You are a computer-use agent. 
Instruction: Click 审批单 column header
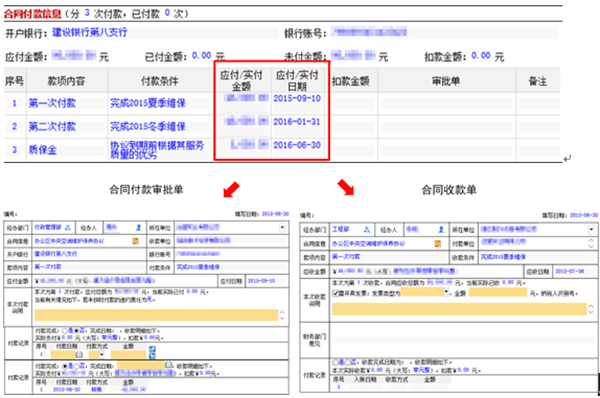(446, 81)
